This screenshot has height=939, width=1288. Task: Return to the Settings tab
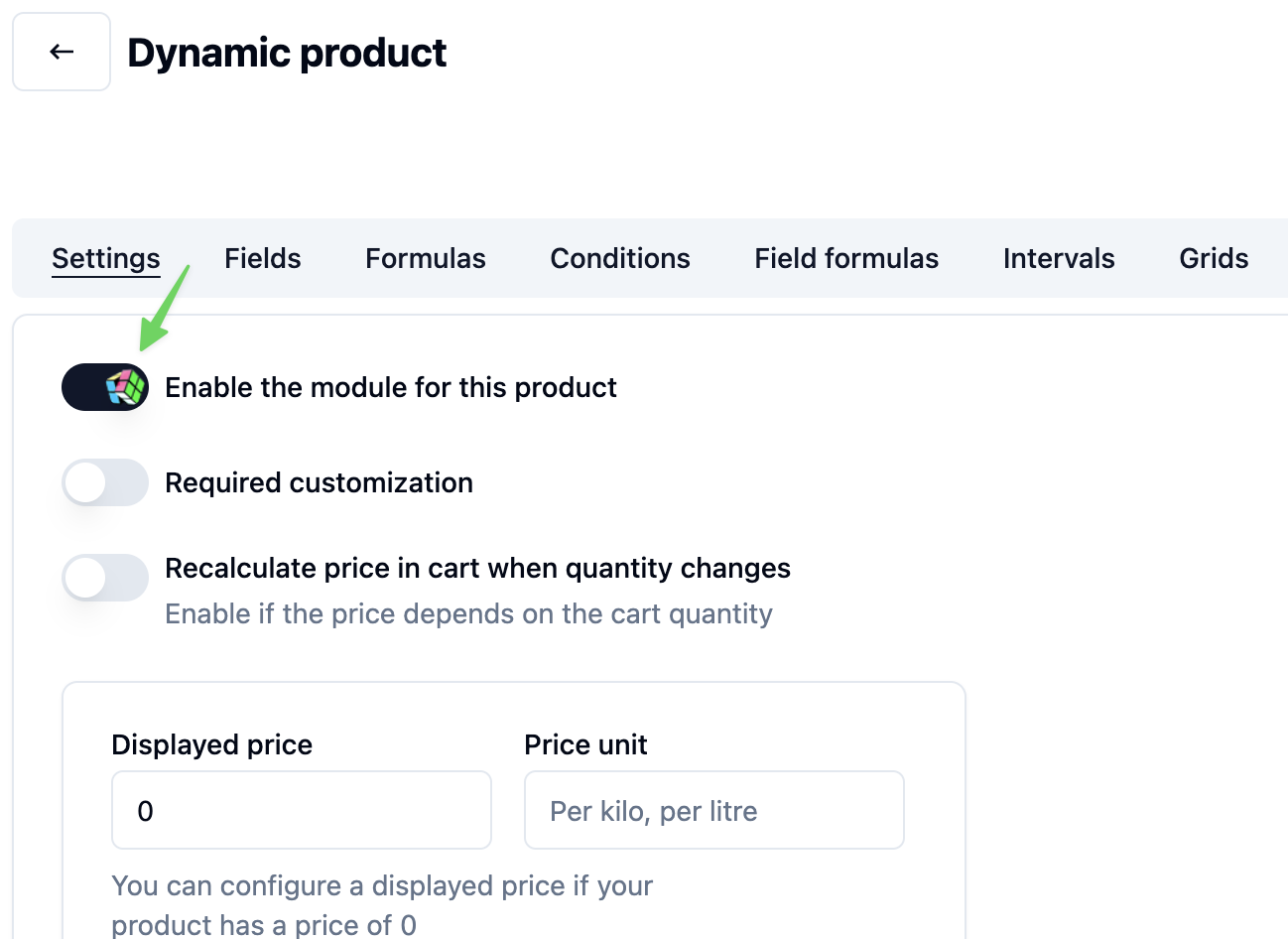(x=105, y=258)
